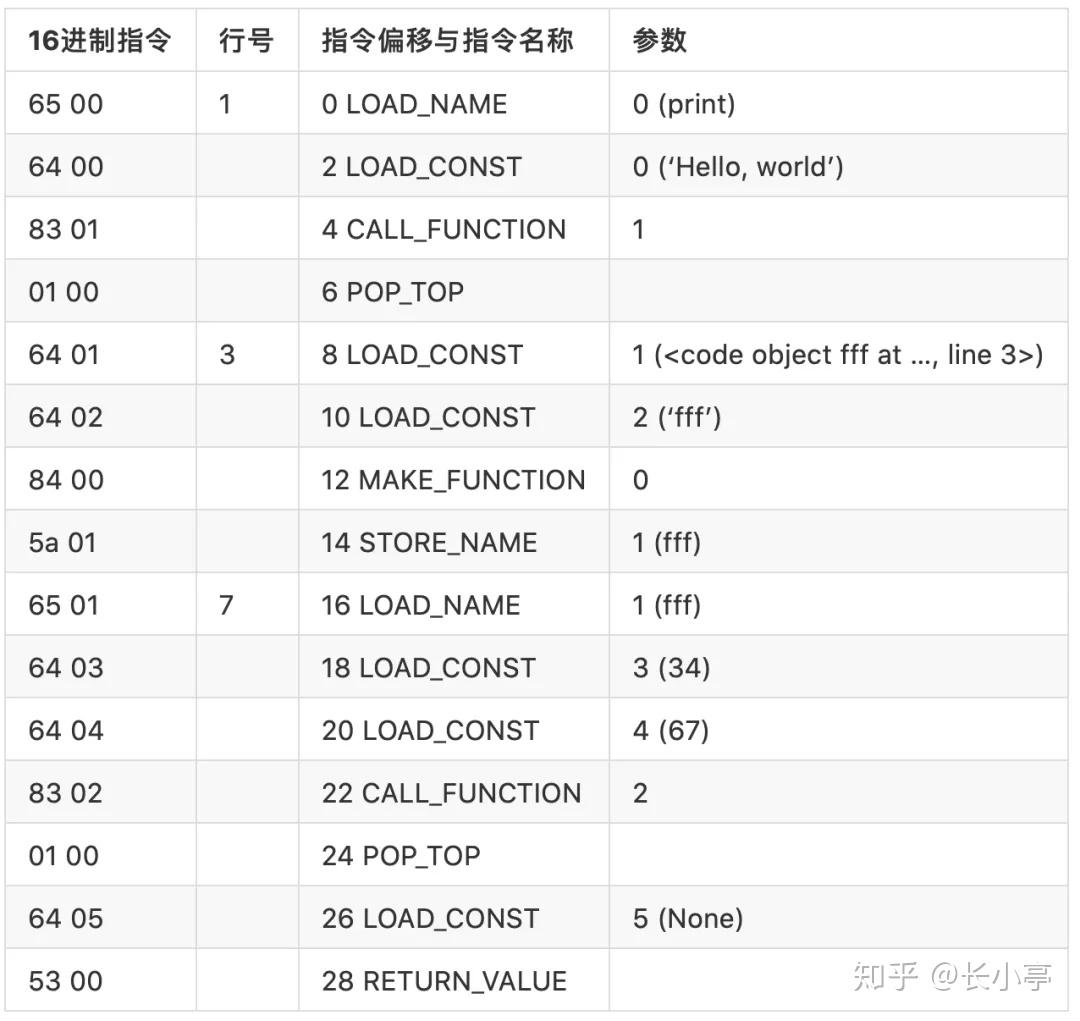Select the LOAD_NAME instruction at offset 0

[415, 104]
